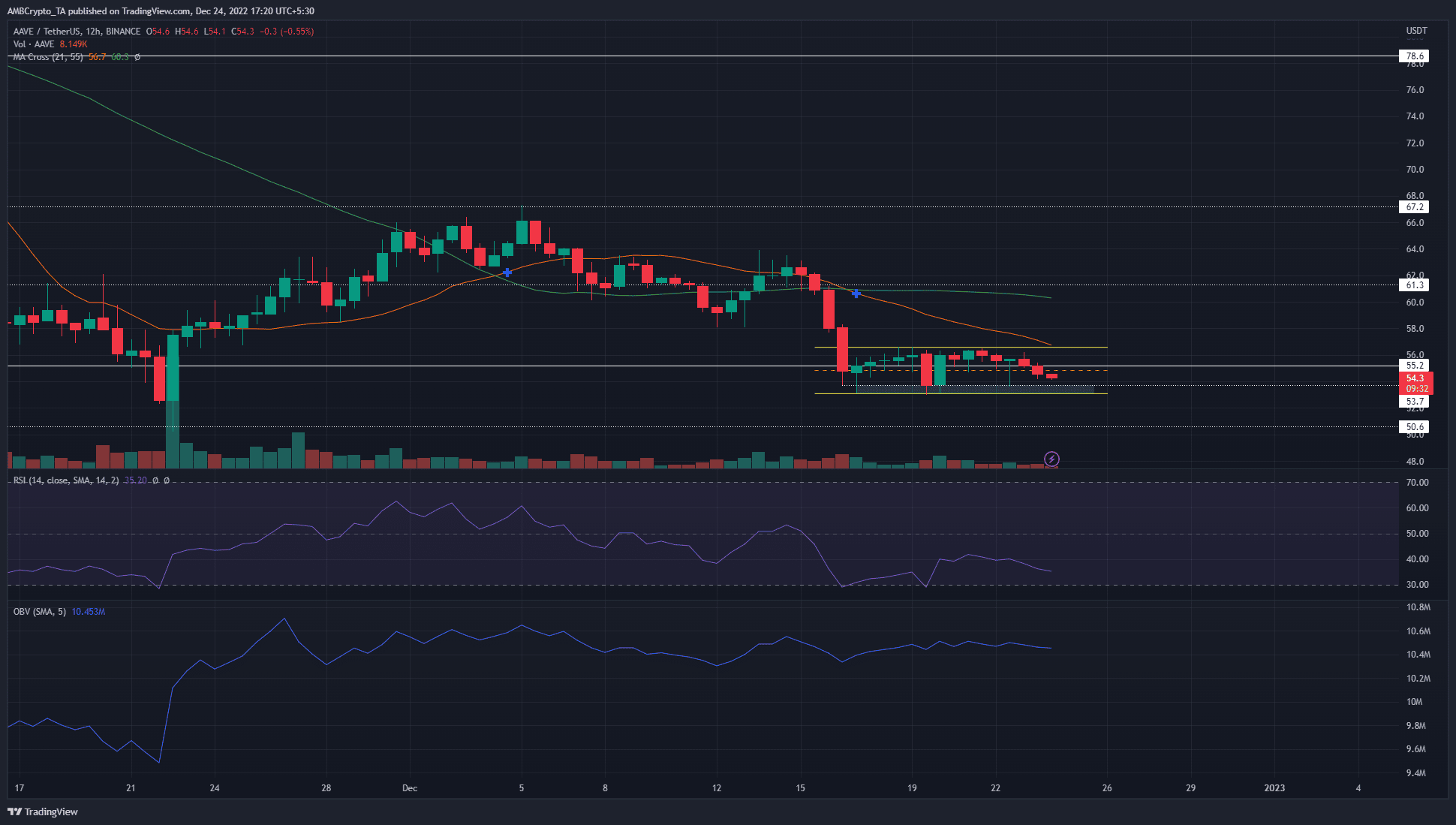Click the 70.00 RSI axis label
Screen dimensions: 1456x825
point(1417,483)
